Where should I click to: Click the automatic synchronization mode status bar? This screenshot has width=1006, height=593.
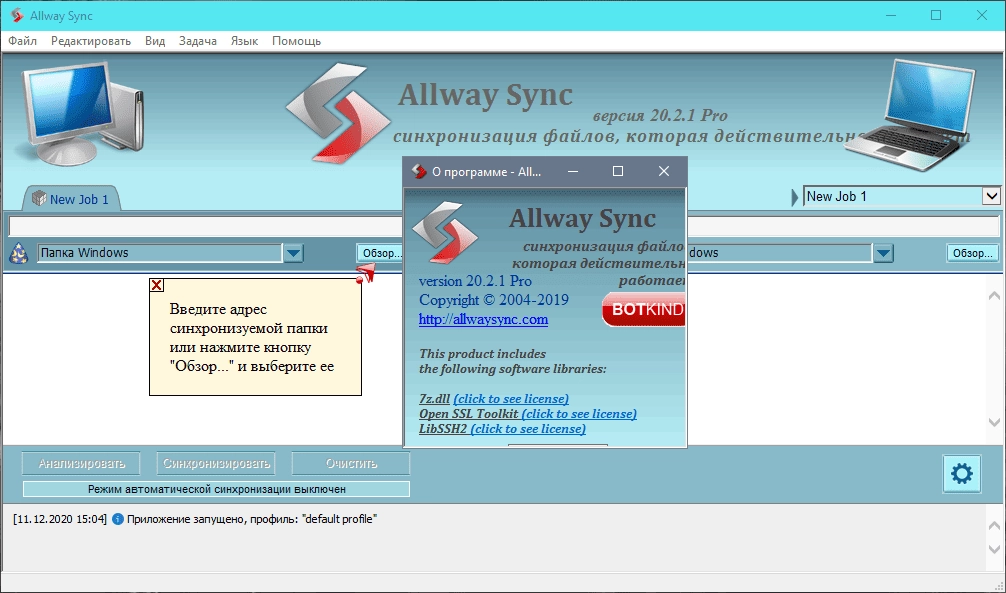tap(216, 489)
